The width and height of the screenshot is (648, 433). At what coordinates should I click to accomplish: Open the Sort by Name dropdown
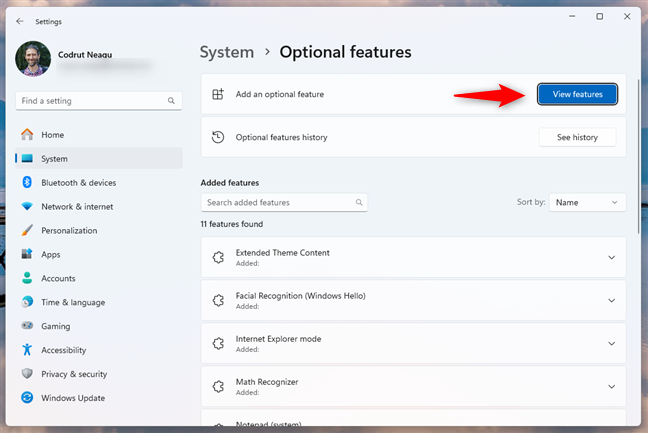coord(587,202)
